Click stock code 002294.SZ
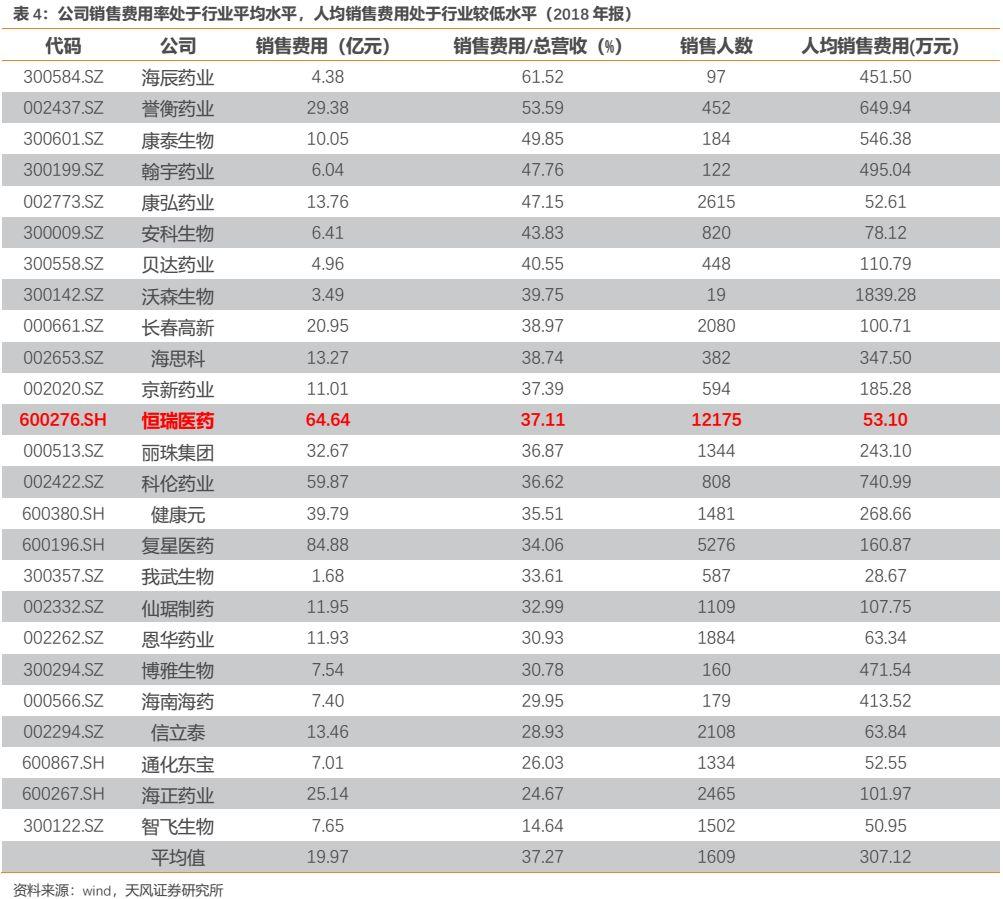Image resolution: width=1003 pixels, height=899 pixels. [63, 731]
